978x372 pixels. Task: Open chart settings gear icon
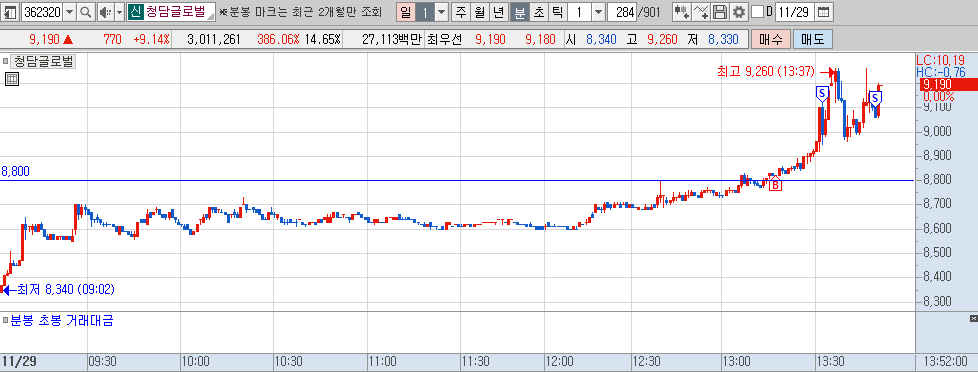(x=739, y=11)
